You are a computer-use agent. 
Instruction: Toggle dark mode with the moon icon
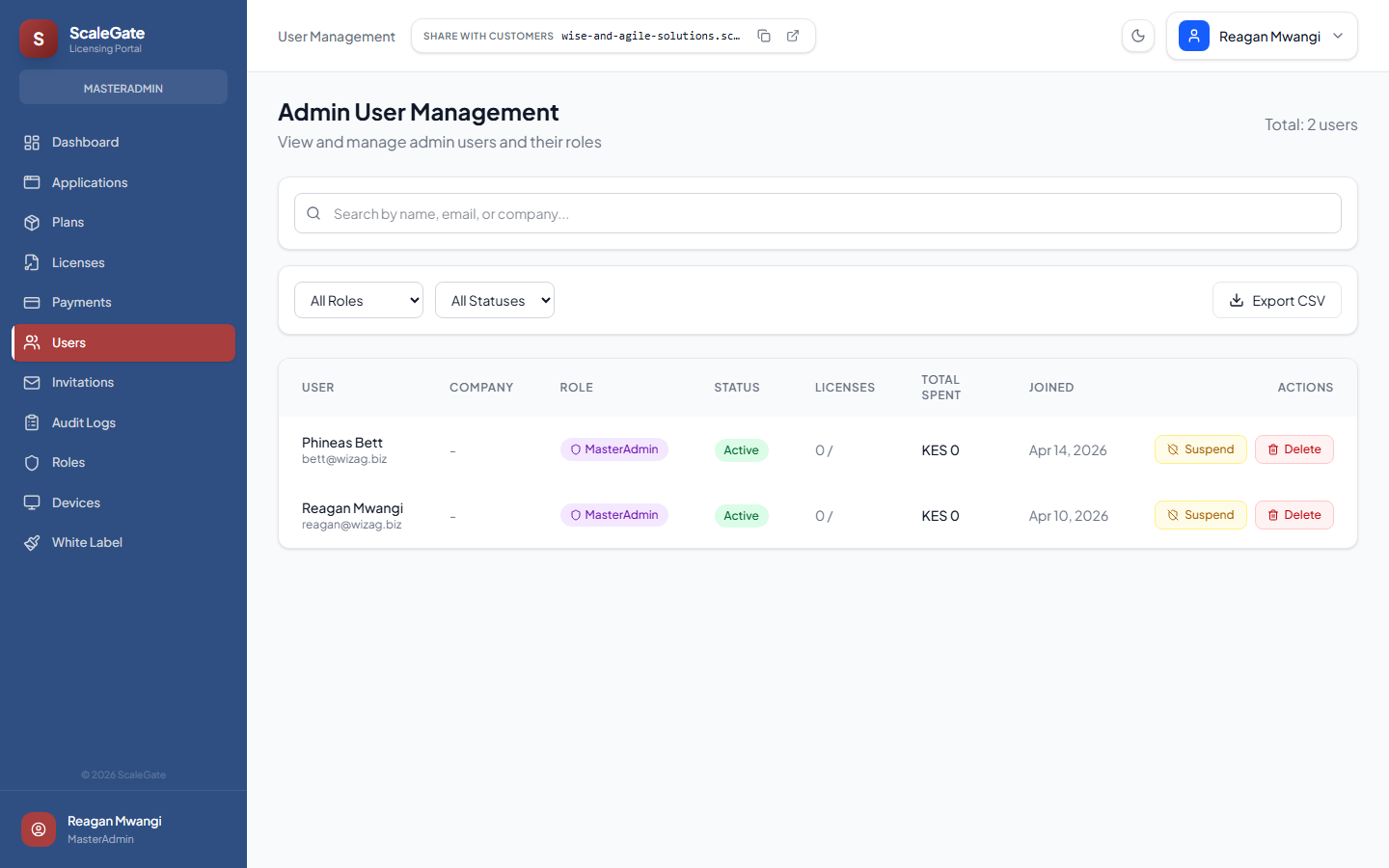click(1138, 35)
